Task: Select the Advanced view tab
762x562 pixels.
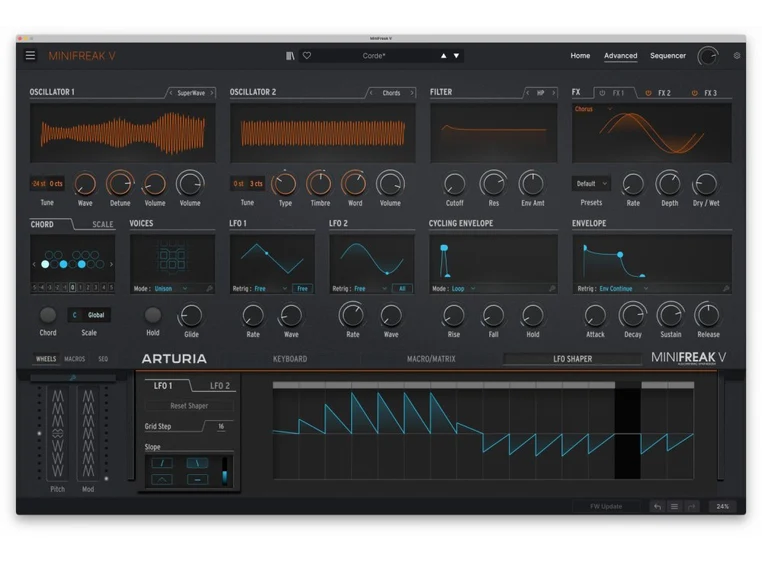Action: [x=621, y=56]
